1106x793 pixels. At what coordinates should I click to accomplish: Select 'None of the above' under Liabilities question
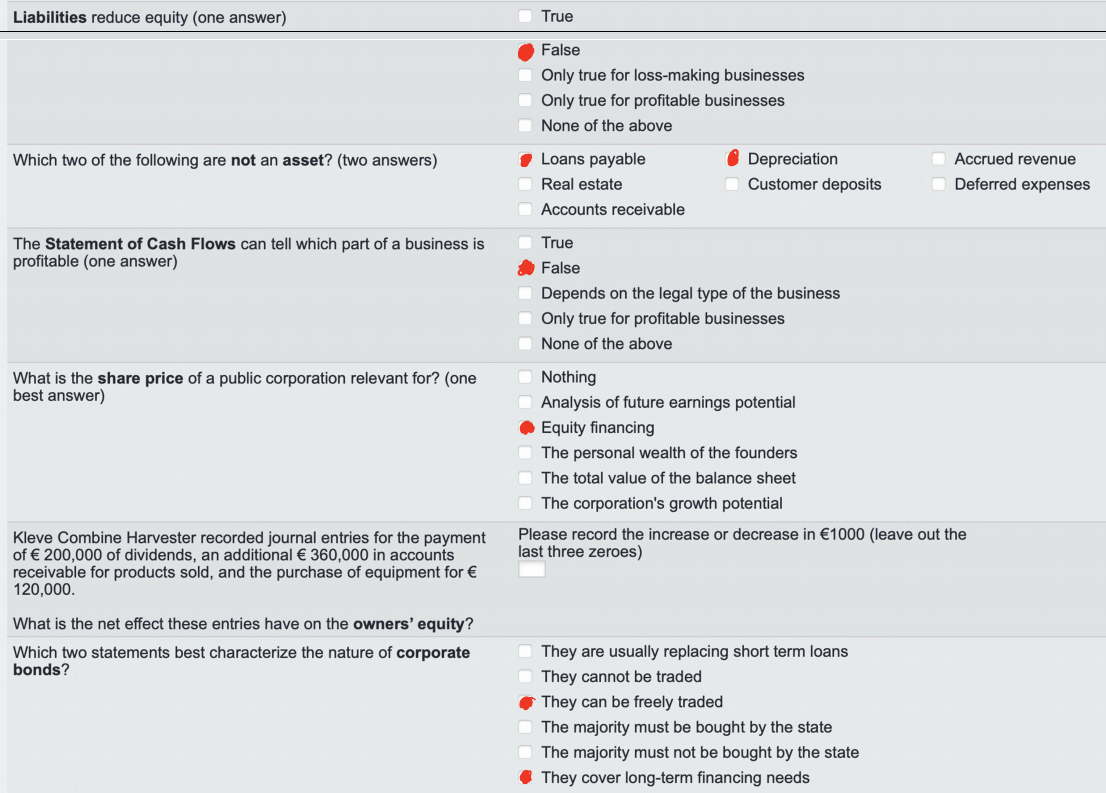[x=525, y=125]
